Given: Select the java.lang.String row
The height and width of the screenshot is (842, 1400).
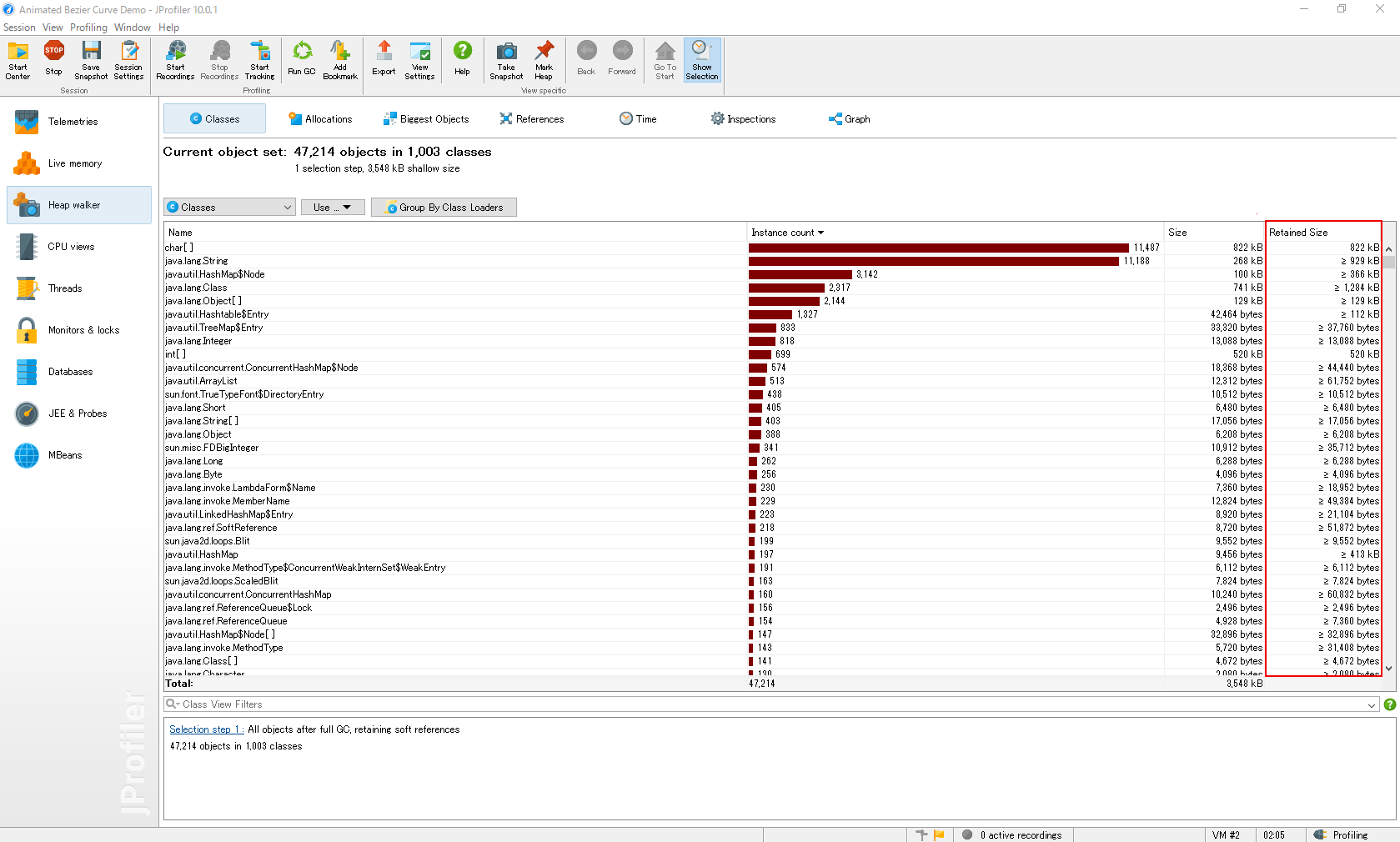Looking at the screenshot, I should pyautogui.click(x=773, y=261).
